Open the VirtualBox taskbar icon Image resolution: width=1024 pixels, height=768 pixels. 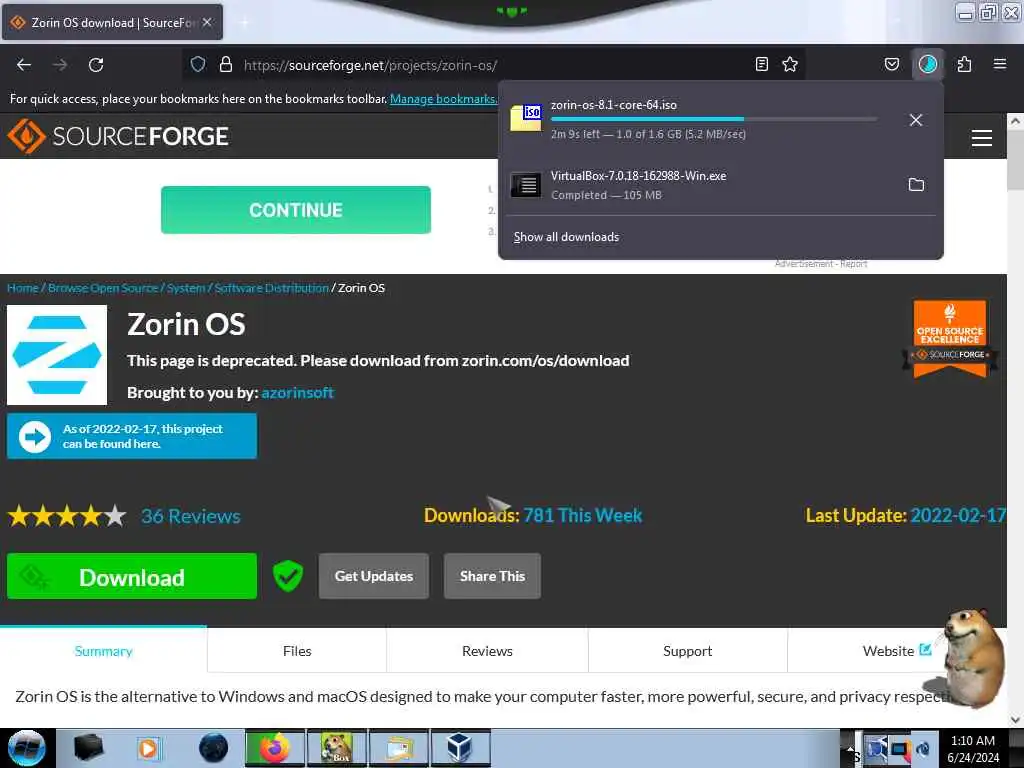(x=460, y=748)
